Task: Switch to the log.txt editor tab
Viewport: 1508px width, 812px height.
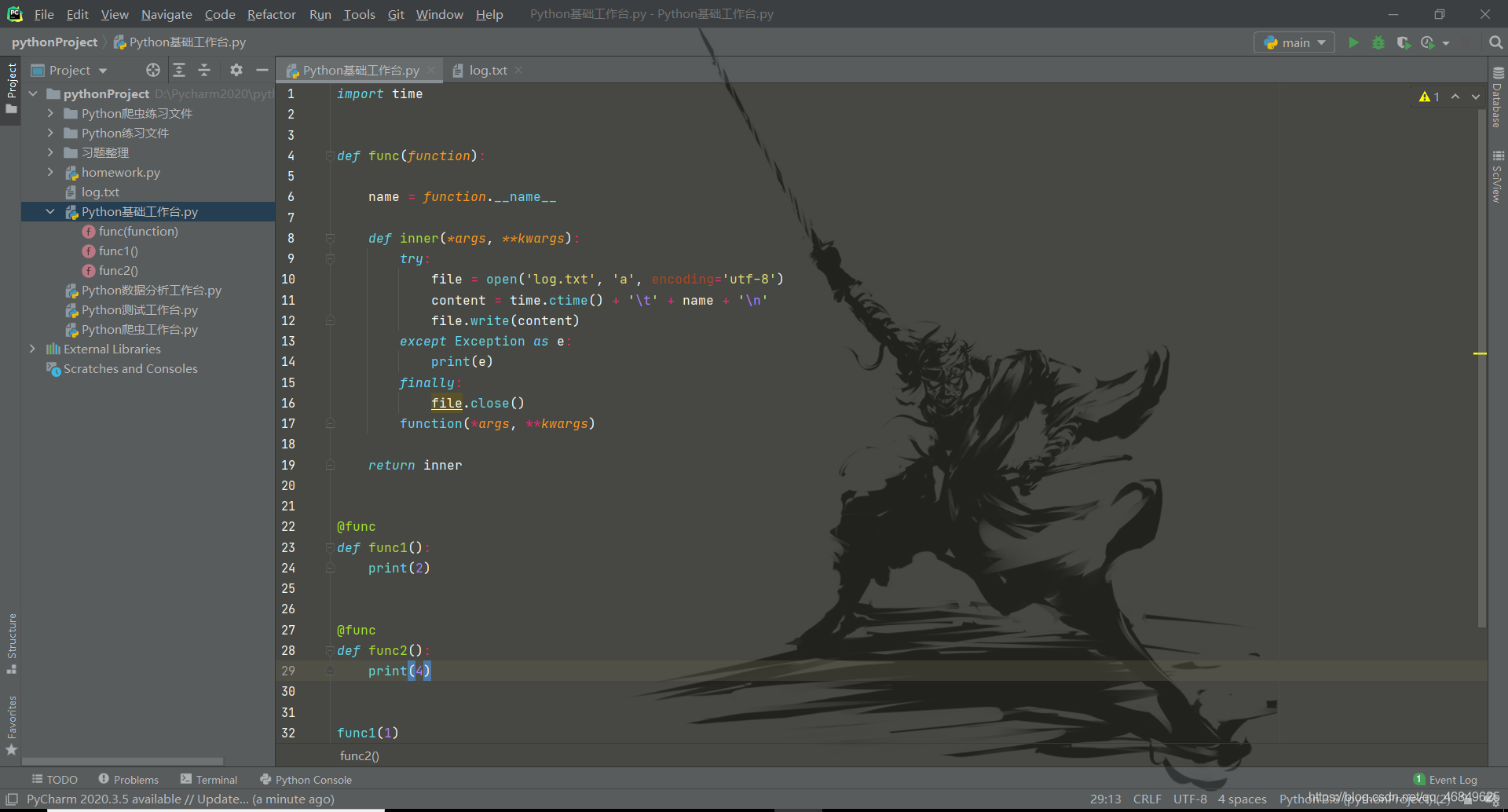Action: tap(487, 70)
